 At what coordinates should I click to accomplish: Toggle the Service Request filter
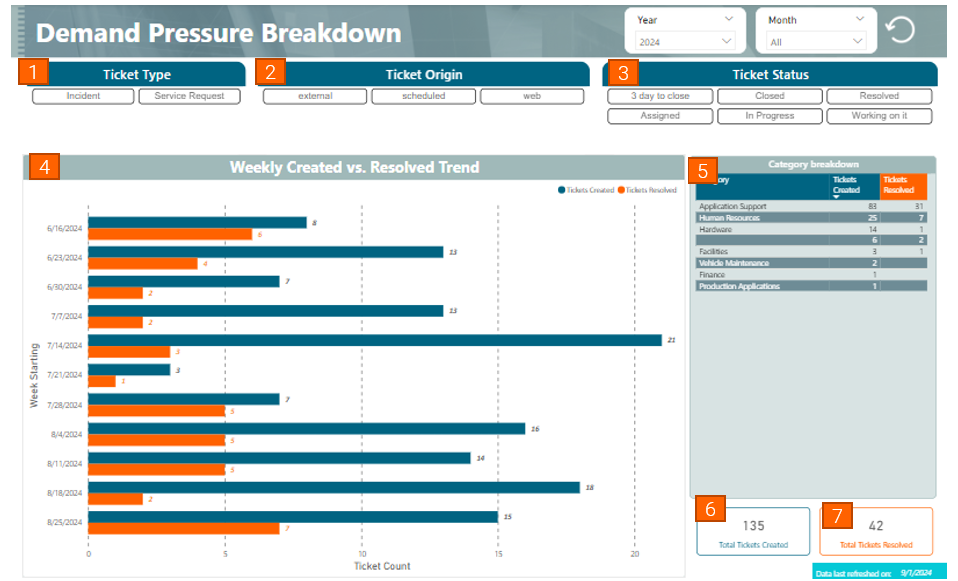189,96
